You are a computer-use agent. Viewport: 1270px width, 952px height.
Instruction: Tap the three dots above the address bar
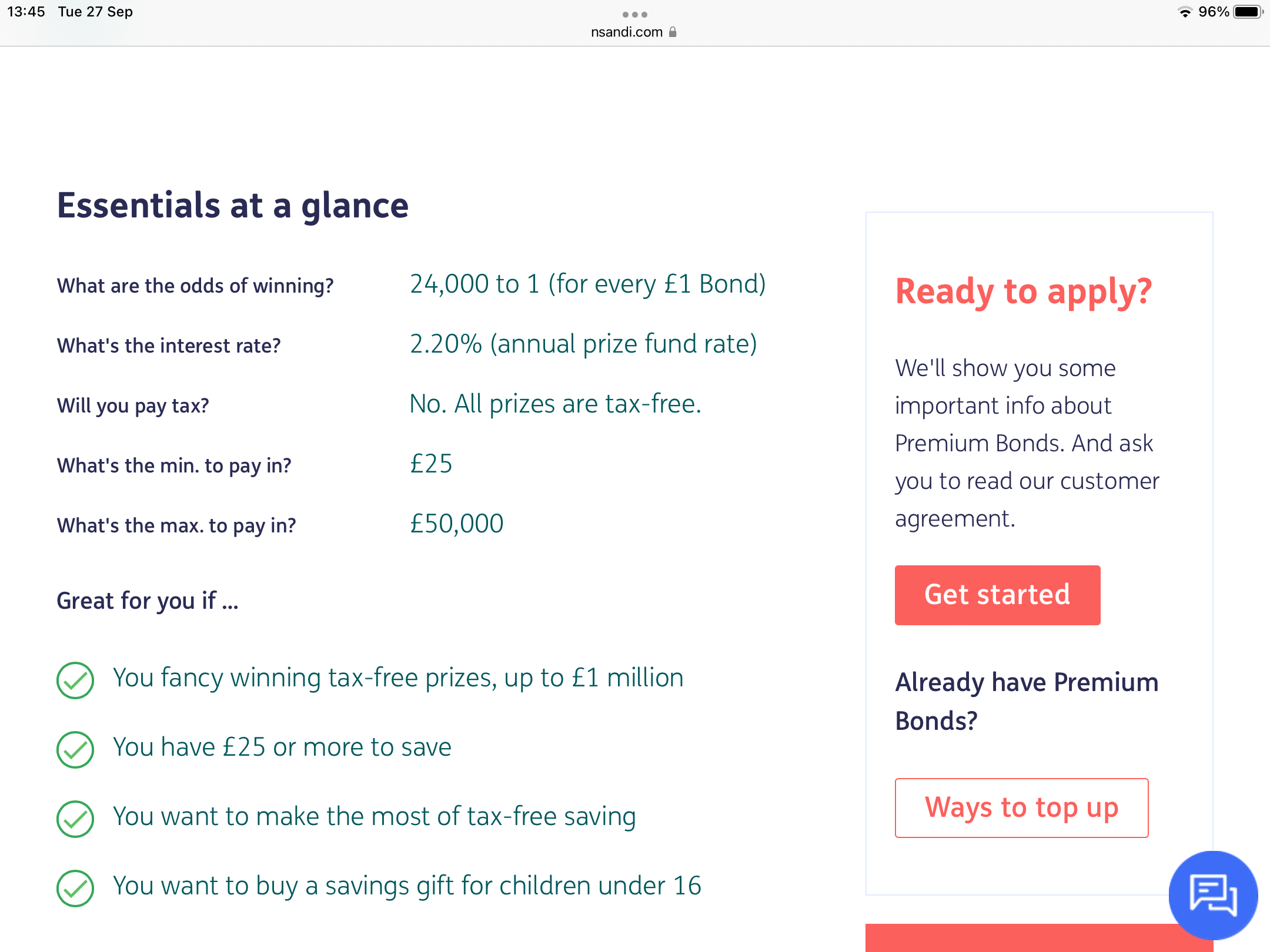635,14
